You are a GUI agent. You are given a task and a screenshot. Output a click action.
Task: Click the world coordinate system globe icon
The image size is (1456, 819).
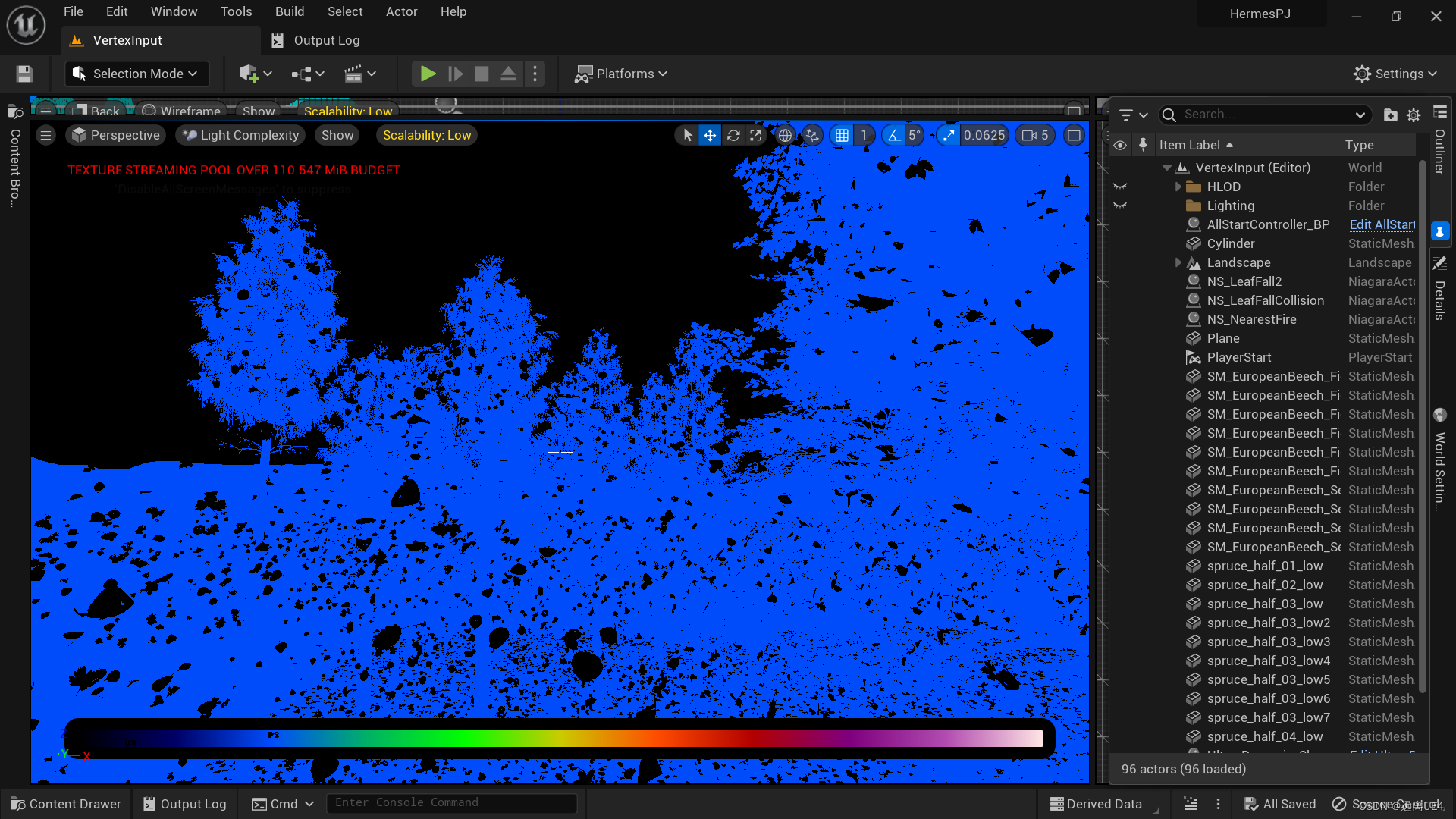785,135
